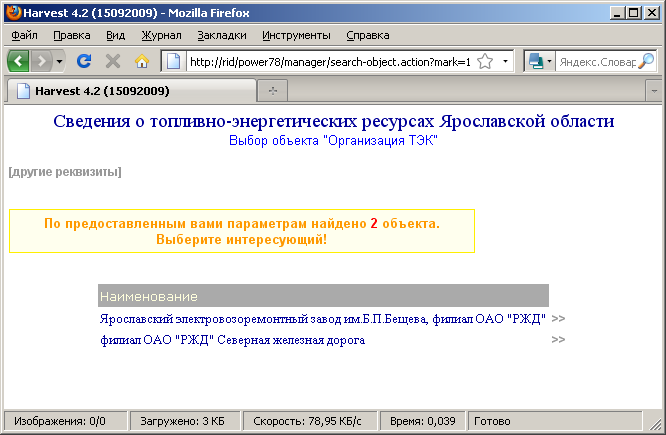Click the Наименование column header
The image size is (666, 435).
pos(323,296)
